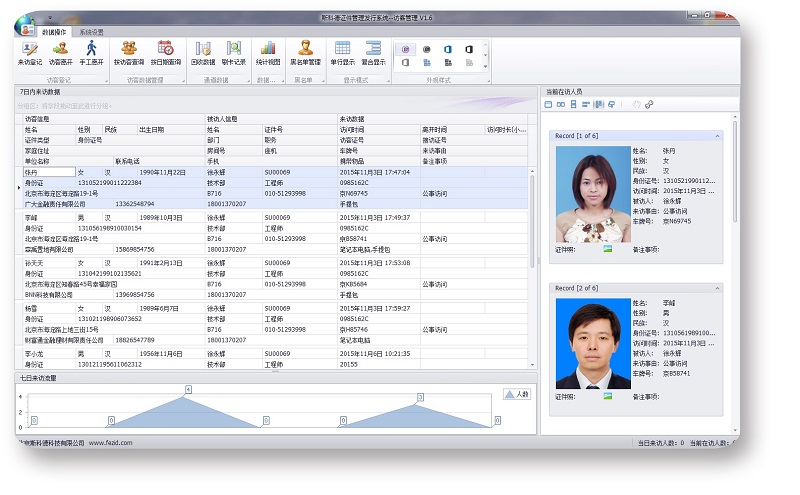800x495 pixels.
Task: Click the wrench customization icon in visitor panel
Action: pyautogui.click(x=649, y=104)
